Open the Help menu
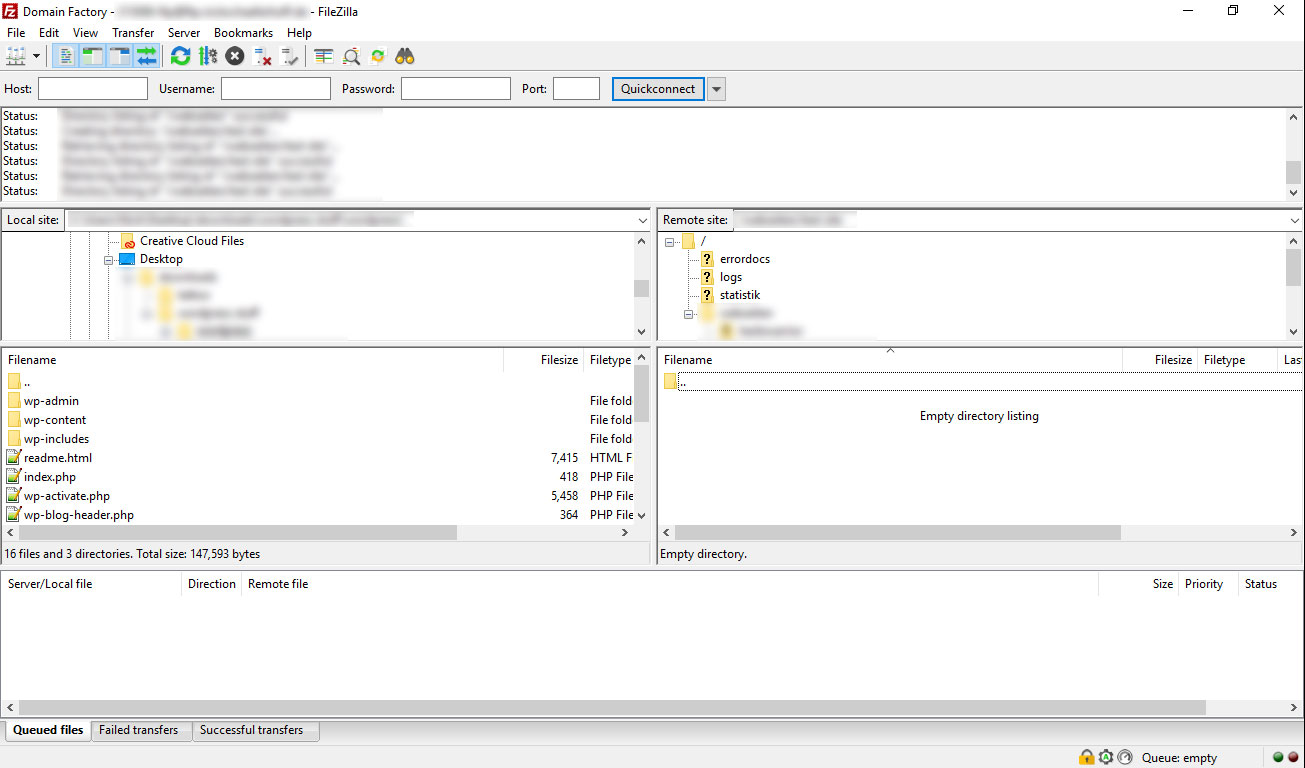1305x768 pixels. (x=299, y=33)
